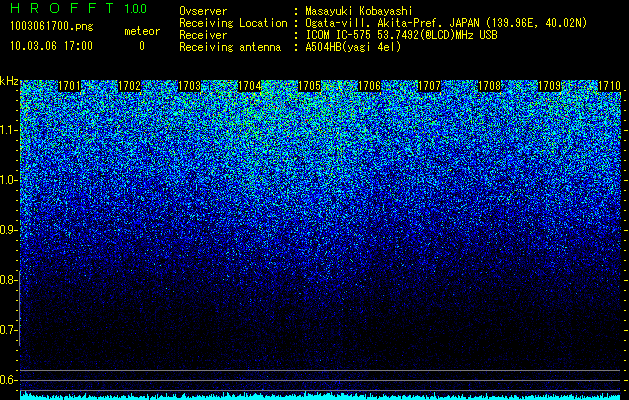Screen dimensions: 629x400
Task: Click the 0.6 frequency axis label
Action: 8,380
